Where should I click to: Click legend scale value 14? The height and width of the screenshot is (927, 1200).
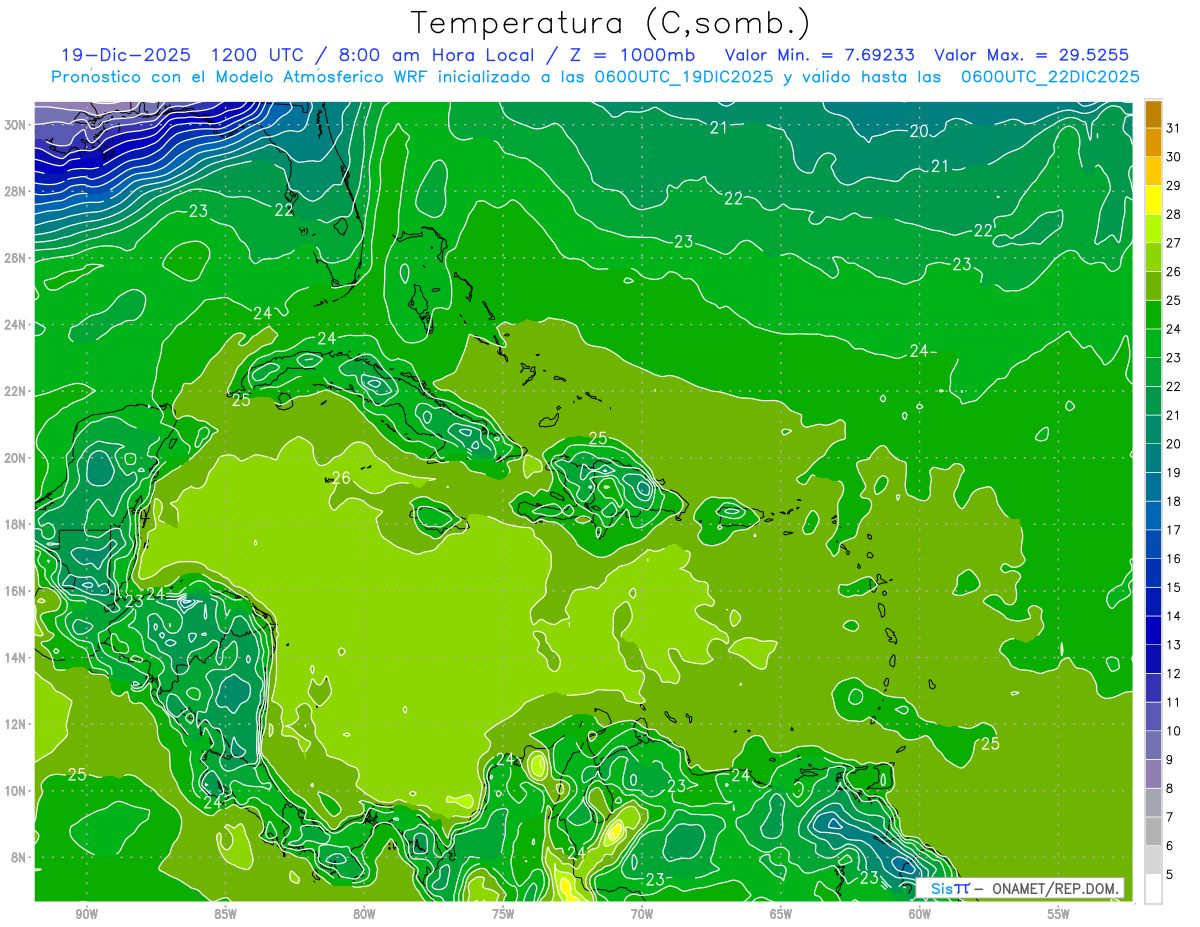pos(1174,616)
